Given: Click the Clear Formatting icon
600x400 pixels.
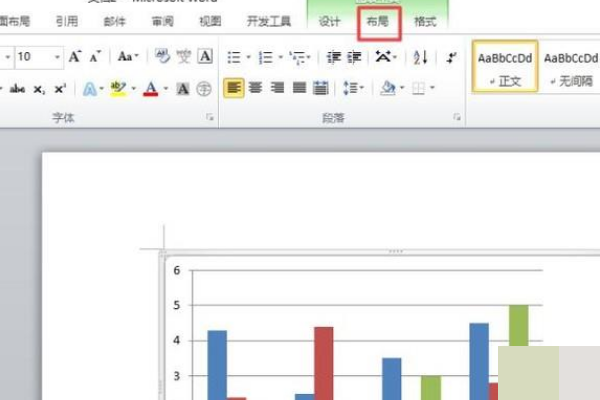Looking at the screenshot, I should click(163, 57).
